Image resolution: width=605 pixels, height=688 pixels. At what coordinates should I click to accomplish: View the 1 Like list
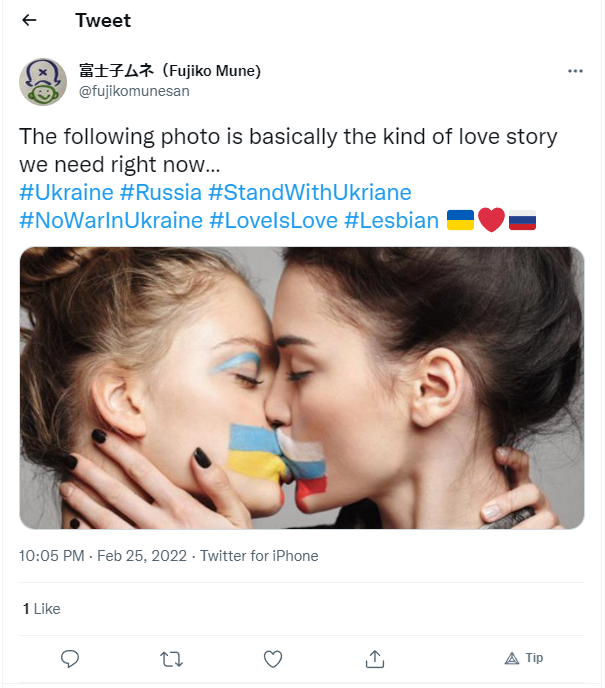point(41,608)
